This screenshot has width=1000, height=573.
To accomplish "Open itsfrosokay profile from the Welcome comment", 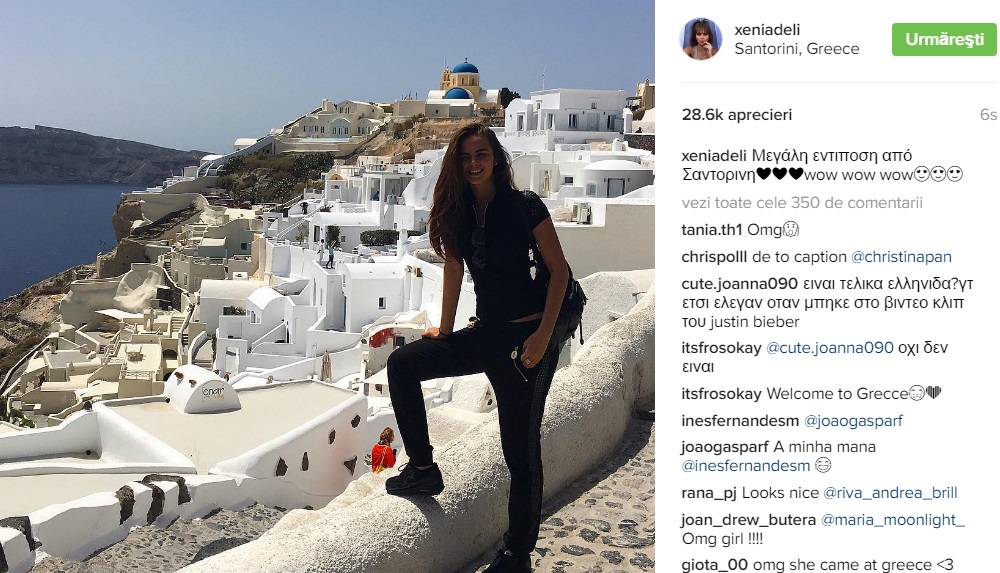I will point(721,394).
